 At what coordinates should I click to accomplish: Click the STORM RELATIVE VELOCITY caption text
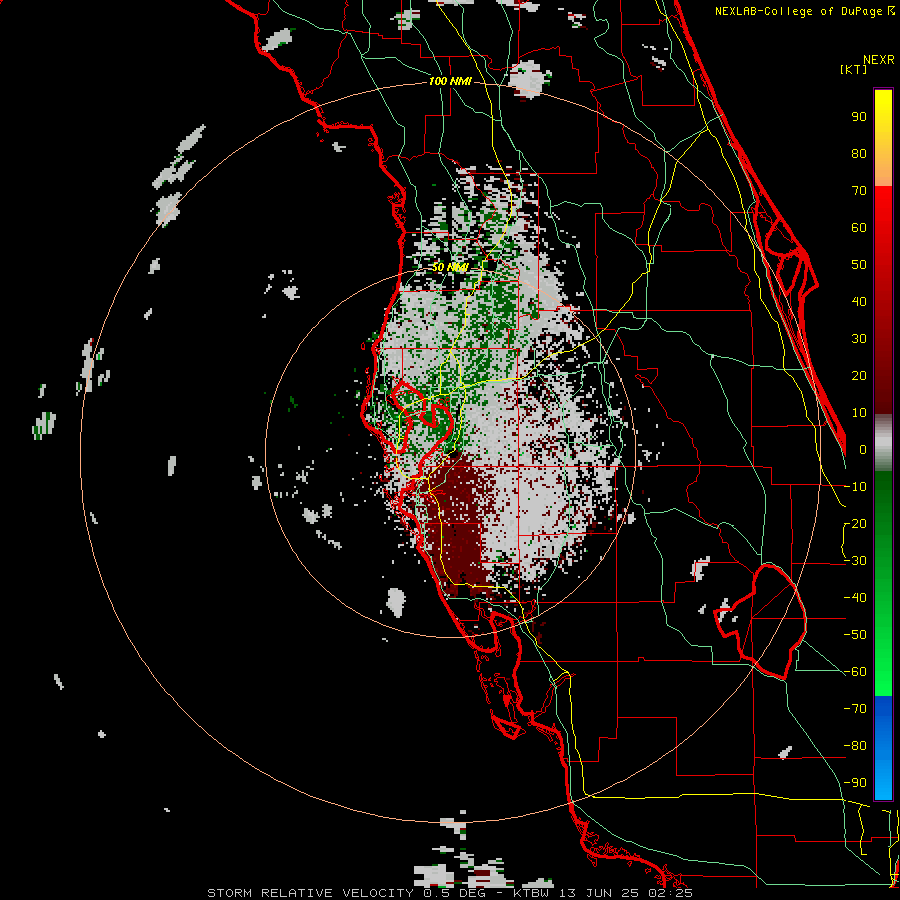pyautogui.click(x=311, y=893)
